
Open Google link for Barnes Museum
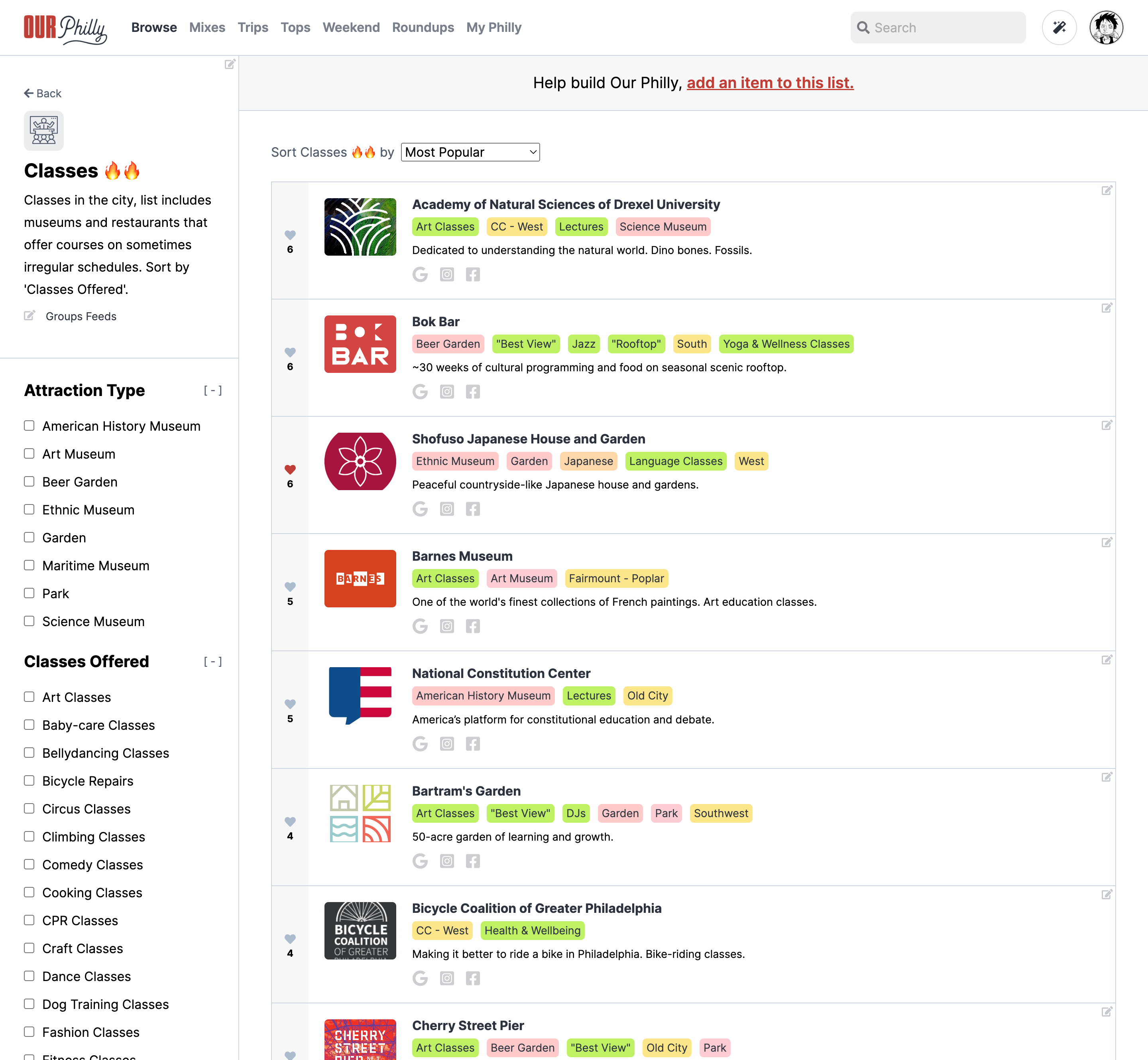(x=420, y=627)
